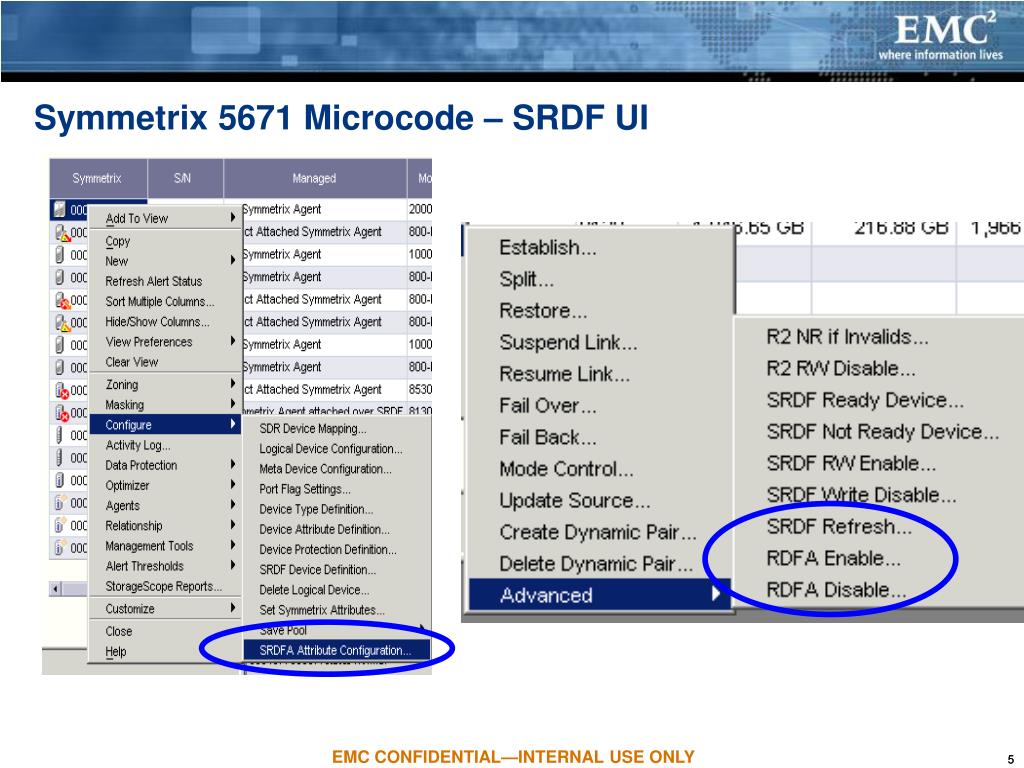Click Establish... in SRDF menu
Screen dimensions: 1024x768
point(600,248)
